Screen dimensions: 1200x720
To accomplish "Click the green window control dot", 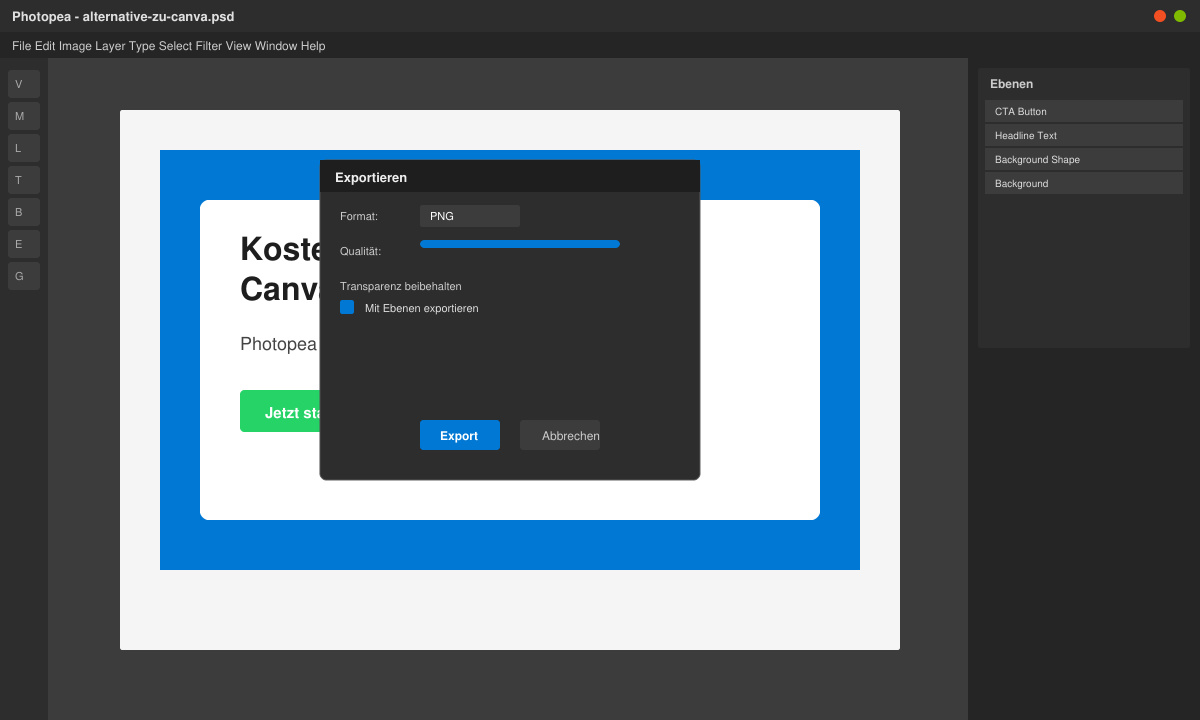I will pyautogui.click(x=1180, y=16).
